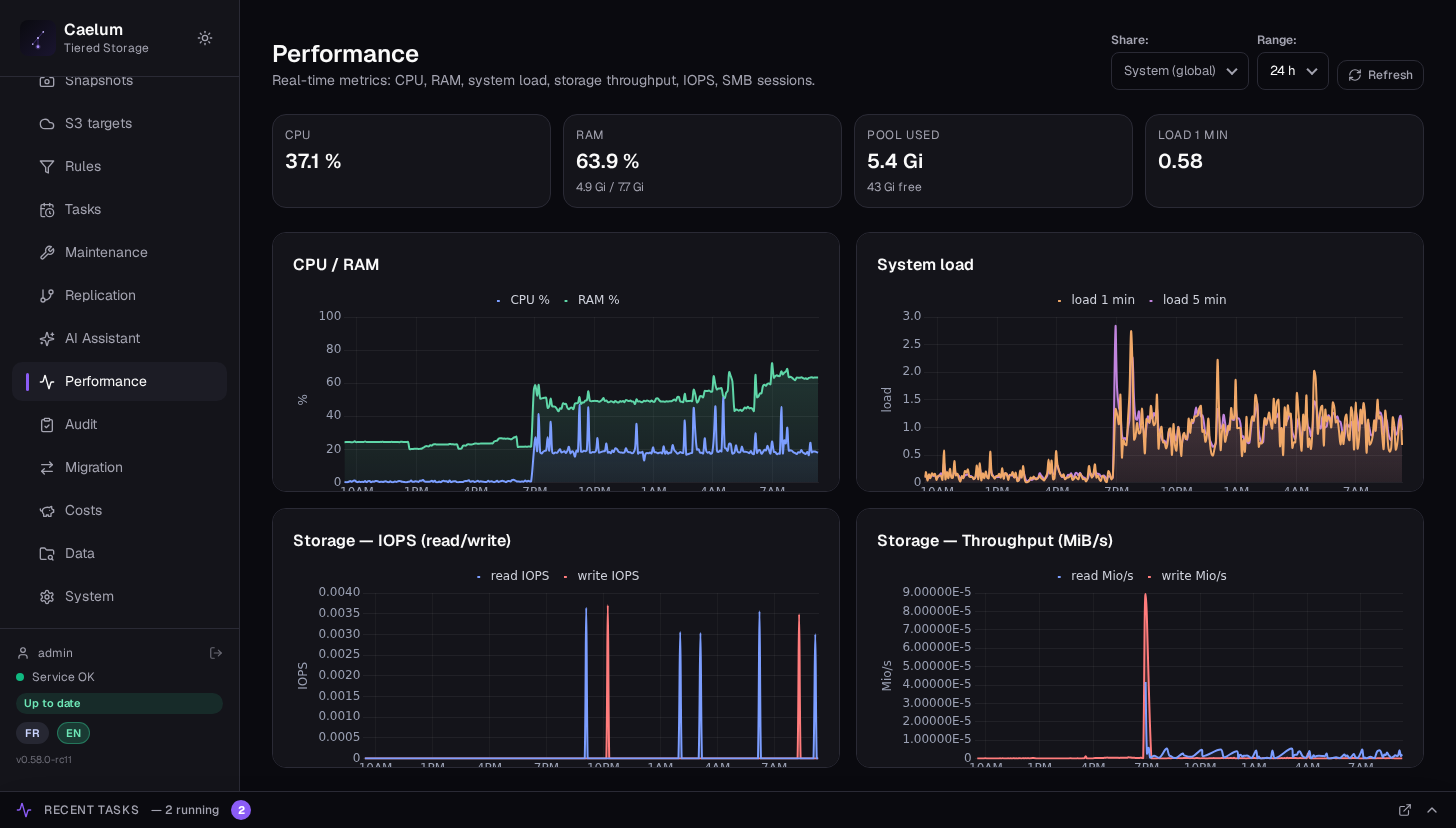Screen dimensions: 1456x828
Task: Navigate to Maintenance
Action: [x=120, y=252]
